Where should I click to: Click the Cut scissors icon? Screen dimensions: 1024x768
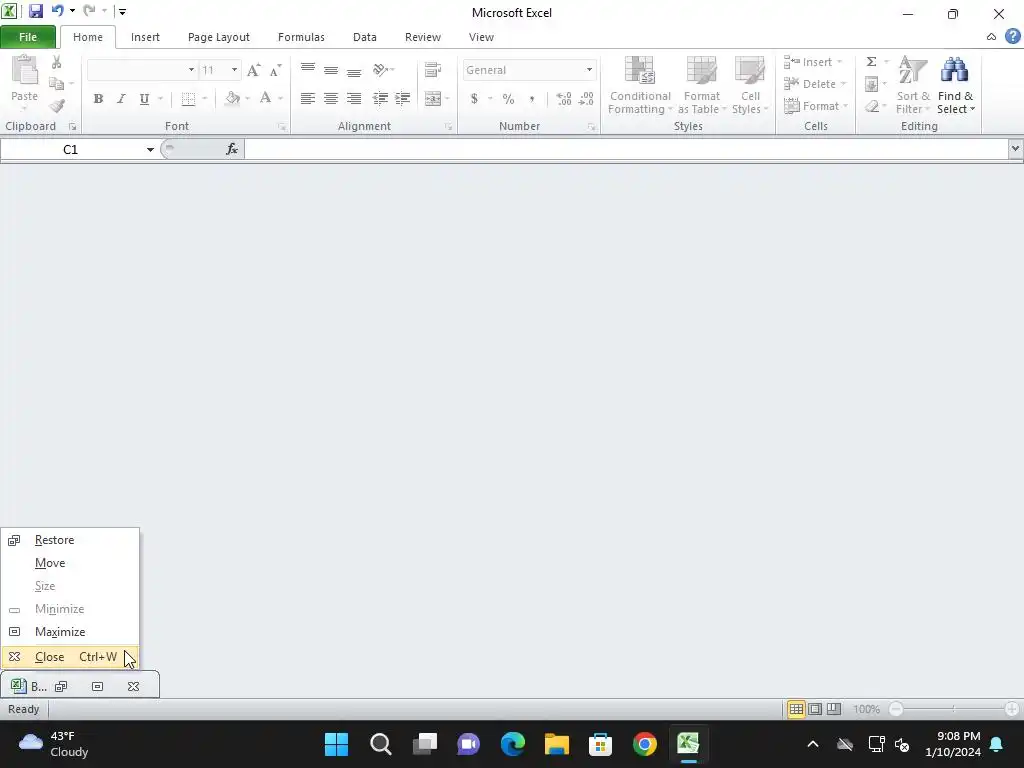click(57, 62)
